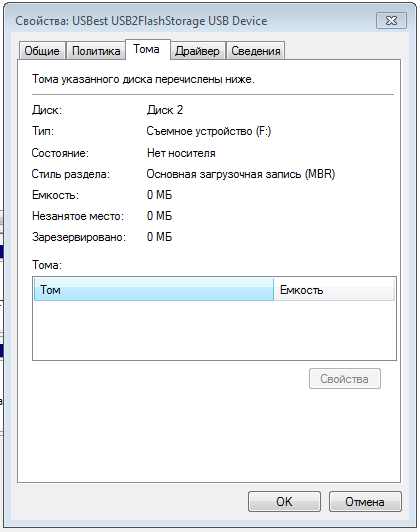Open the Сведения tab
The width and height of the screenshot is (417, 532).
point(255,51)
